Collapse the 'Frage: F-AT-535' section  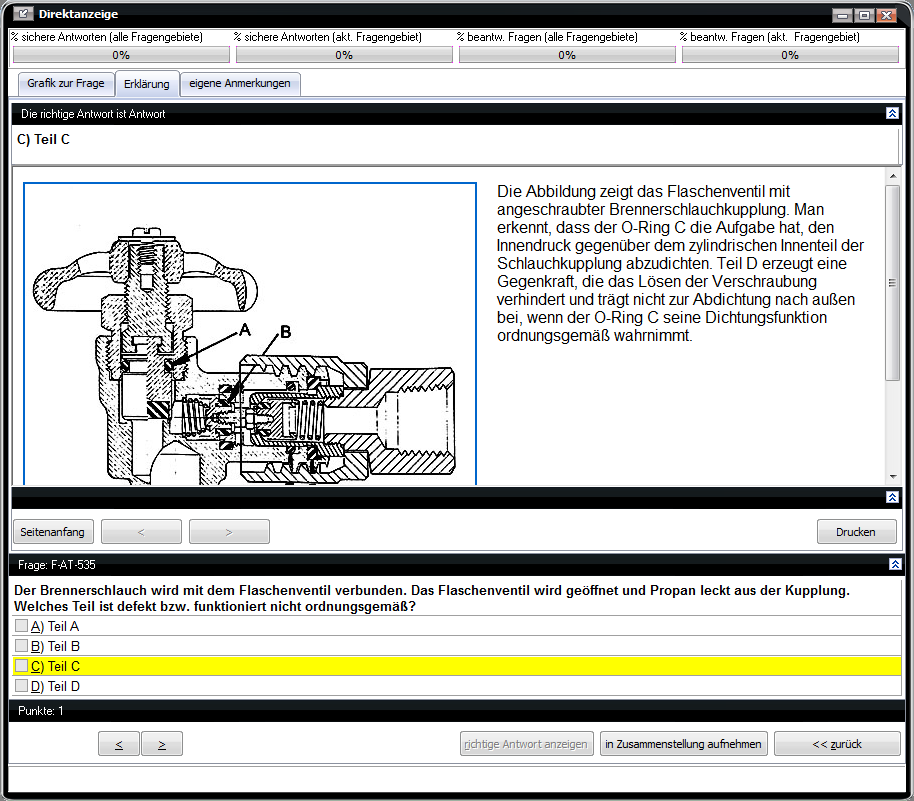click(895, 564)
